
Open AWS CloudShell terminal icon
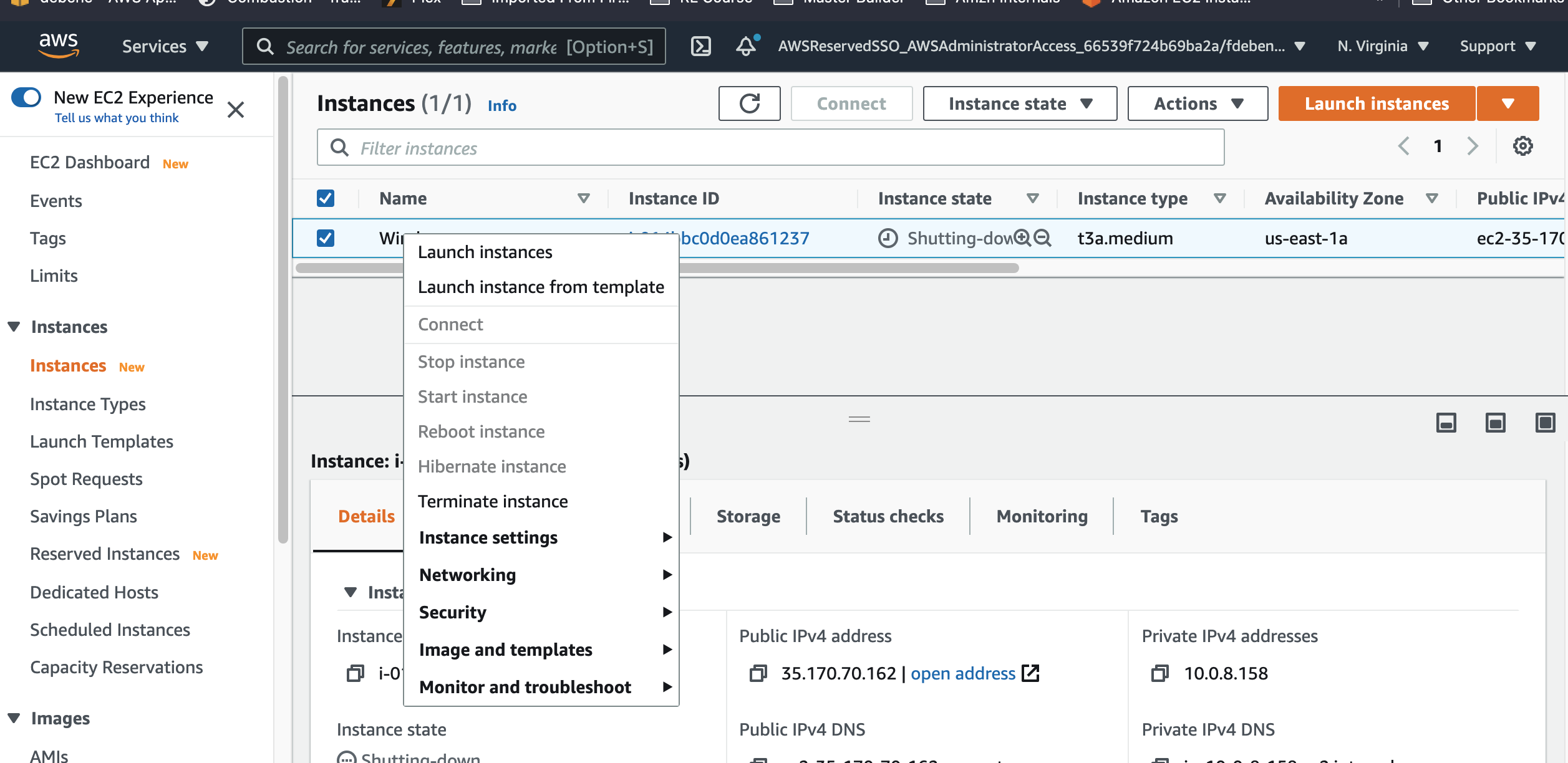(x=701, y=46)
